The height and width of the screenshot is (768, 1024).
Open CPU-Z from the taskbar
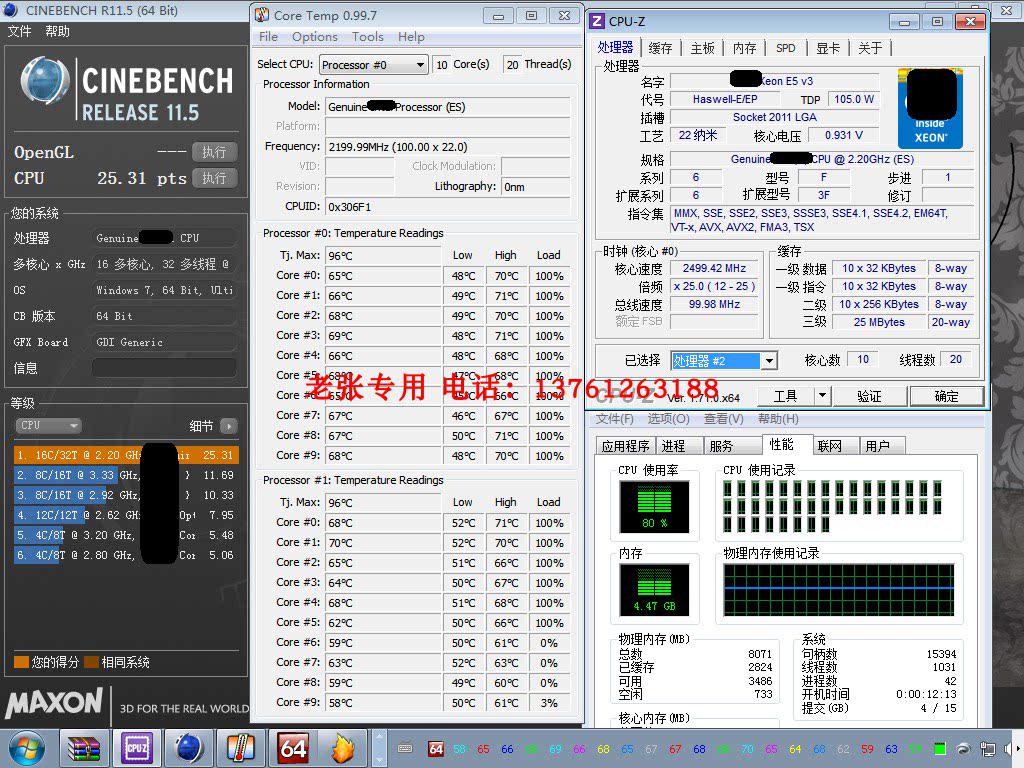pos(137,747)
